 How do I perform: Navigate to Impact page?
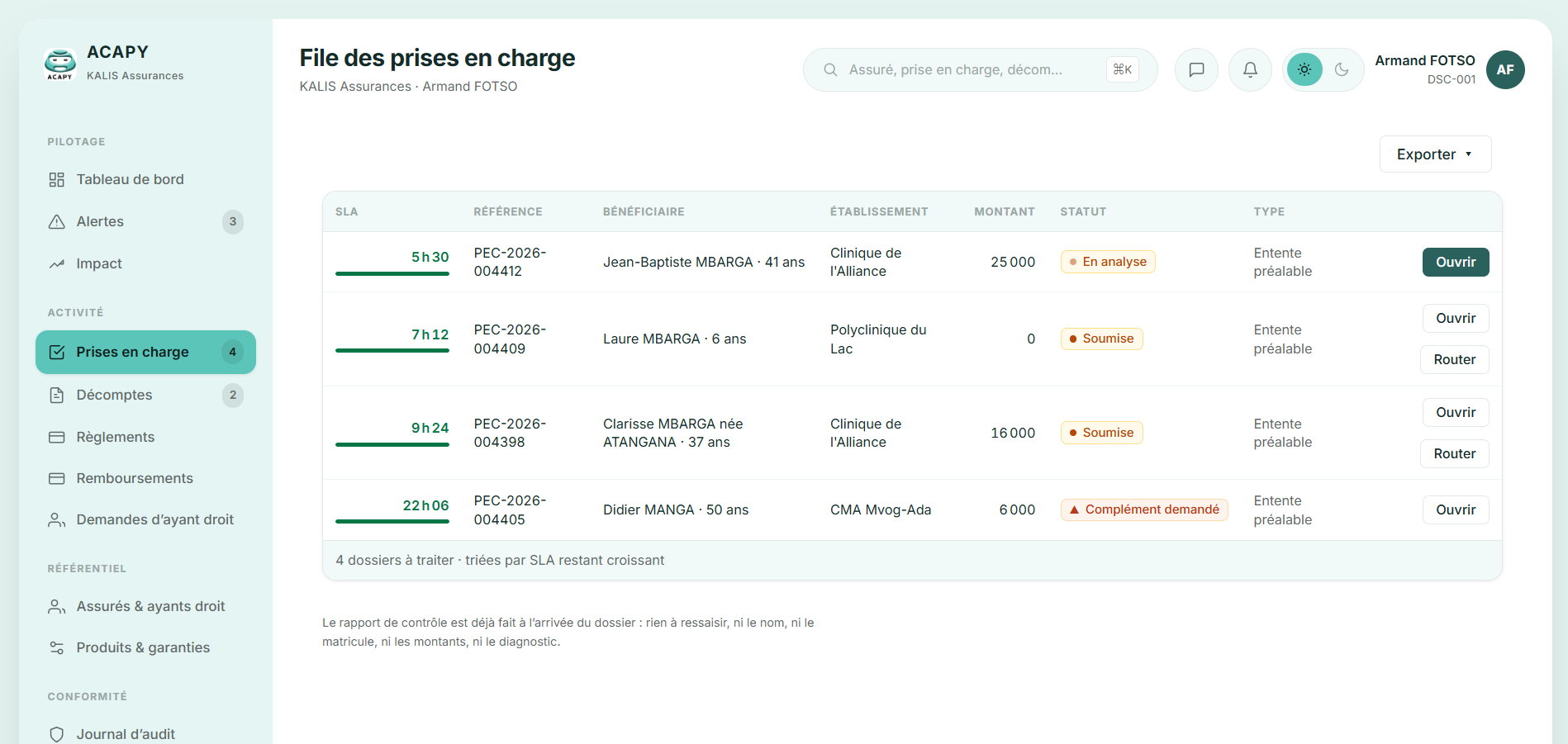point(145,263)
